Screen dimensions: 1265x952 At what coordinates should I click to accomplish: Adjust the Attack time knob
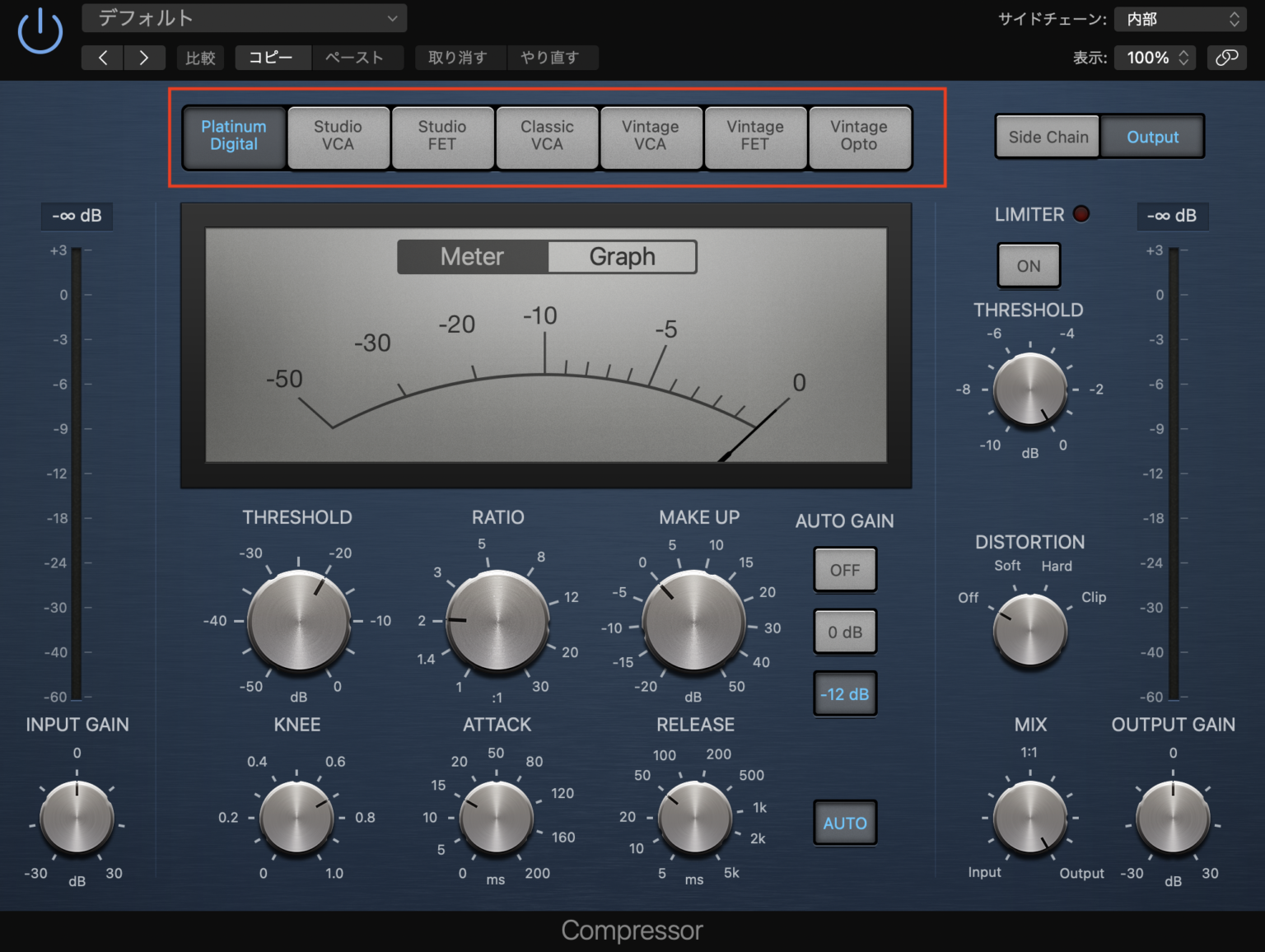[x=495, y=819]
